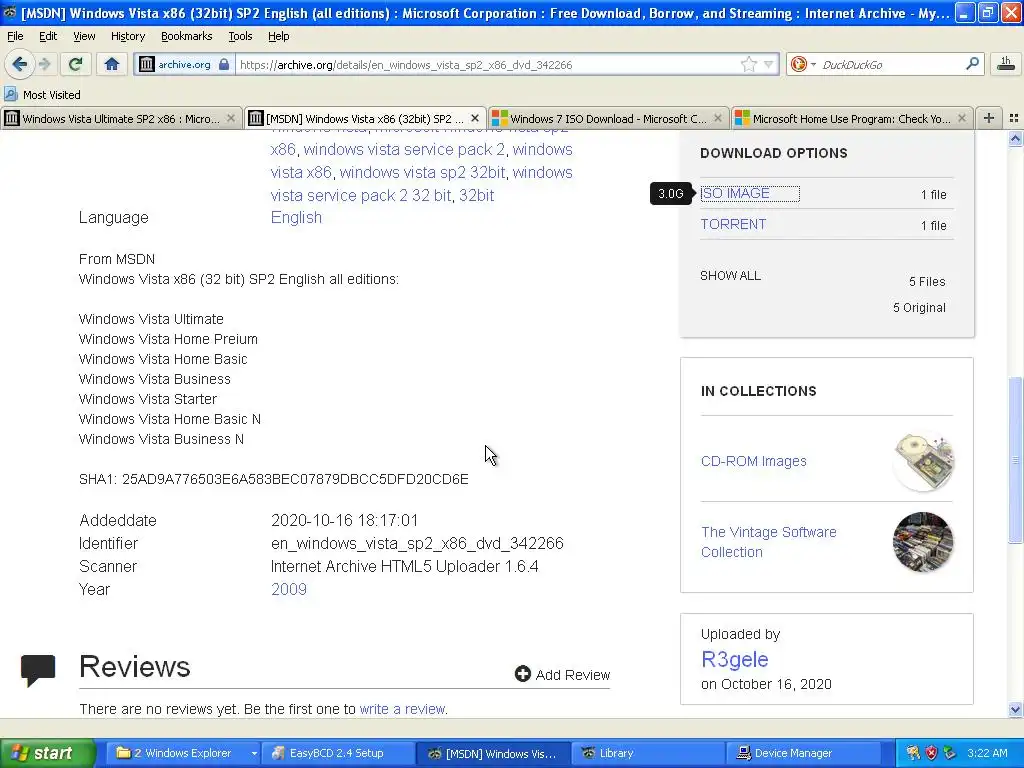The width and height of the screenshot is (1024, 768).
Task: Click the identifier en_windows_vista_sp2_x86_dvd_342266 text
Action: click(417, 543)
